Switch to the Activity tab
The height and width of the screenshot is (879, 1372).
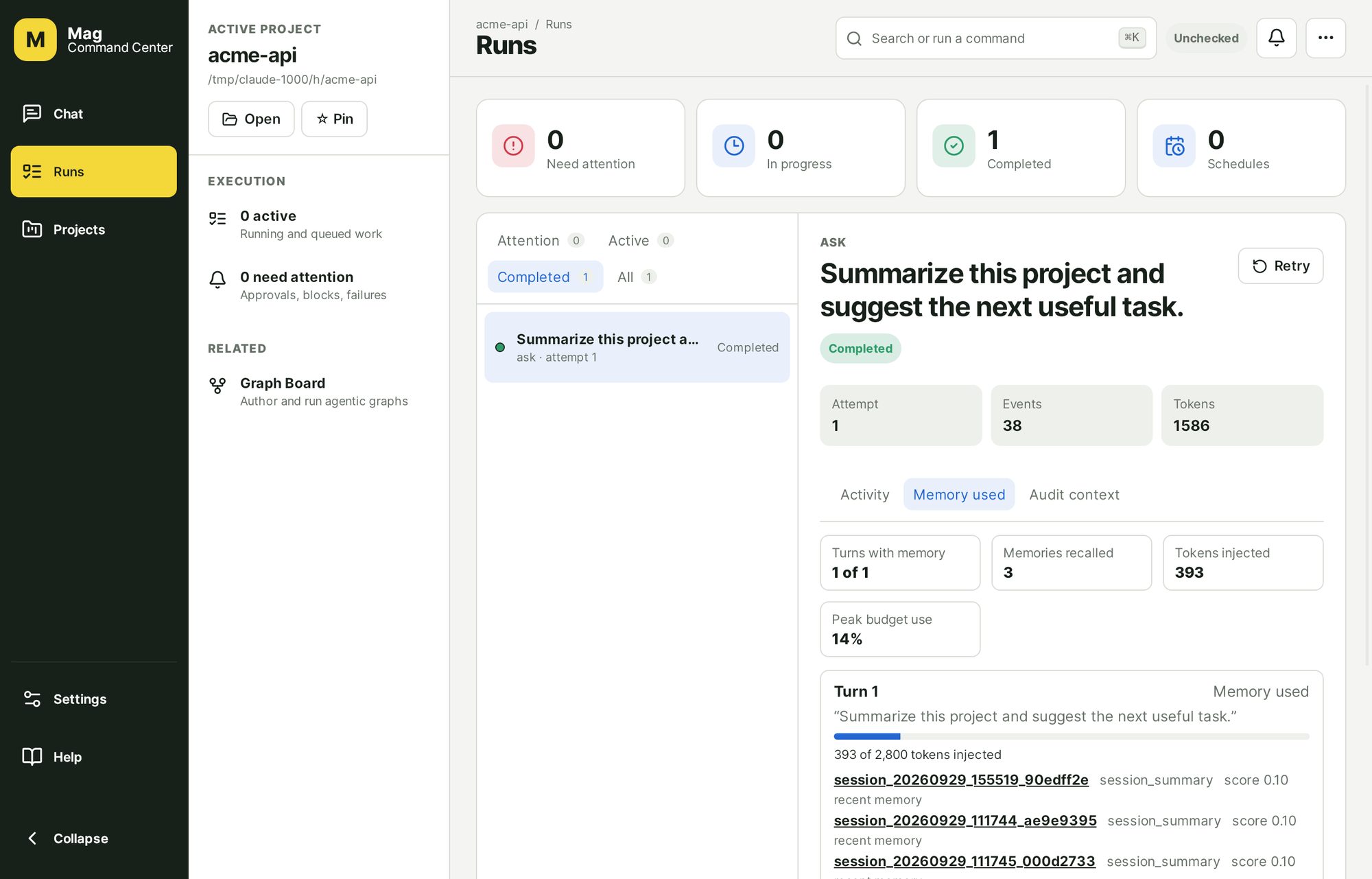click(x=864, y=495)
